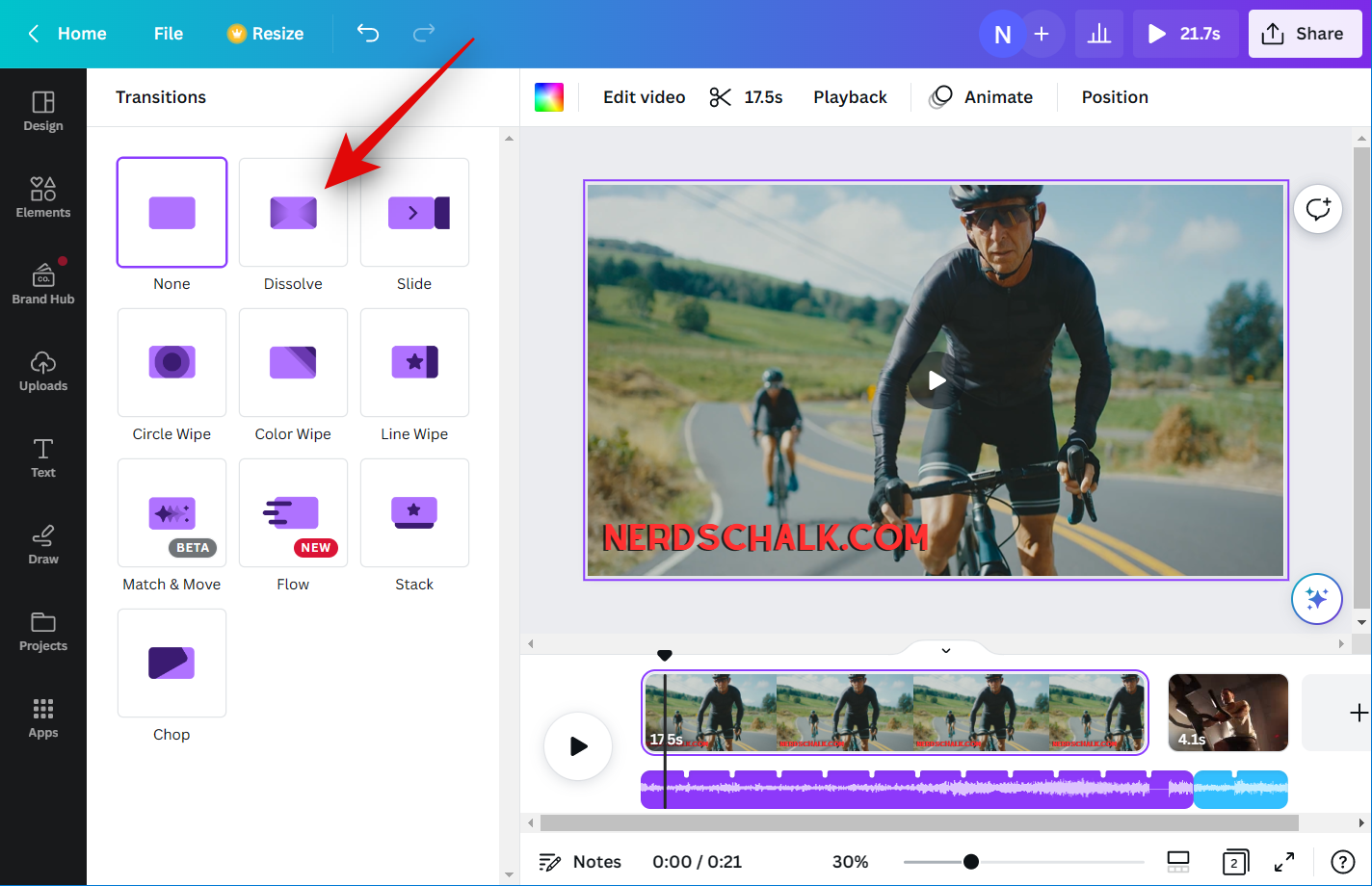Open the insights chart icon

(1098, 34)
